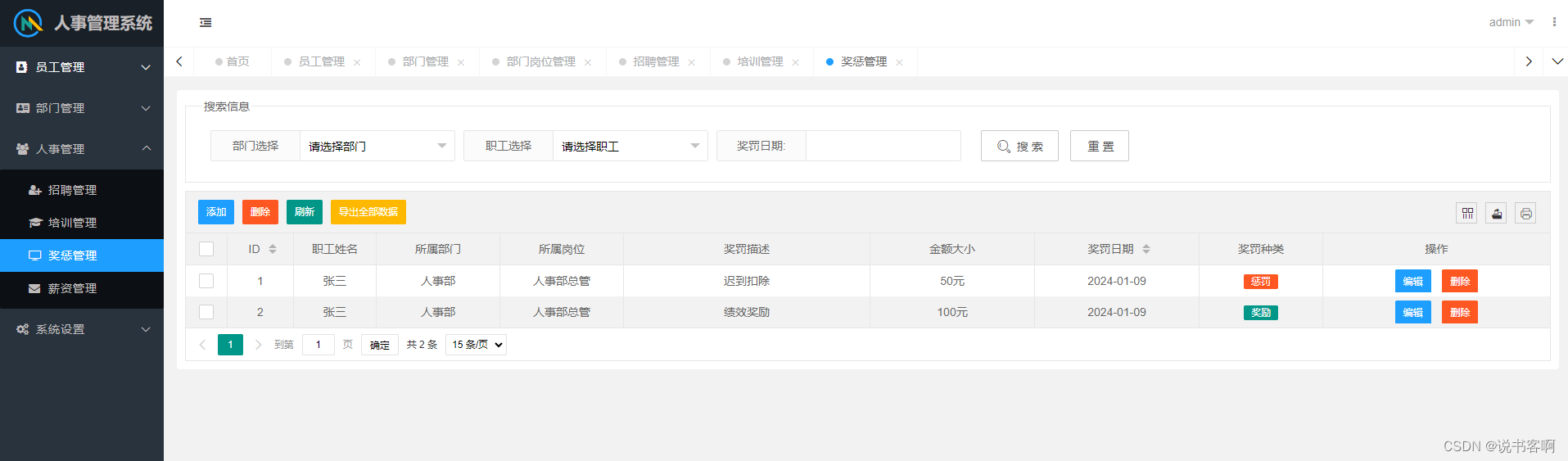Click the ID column sort arrows
The width and height of the screenshot is (1568, 461).
[x=273, y=249]
